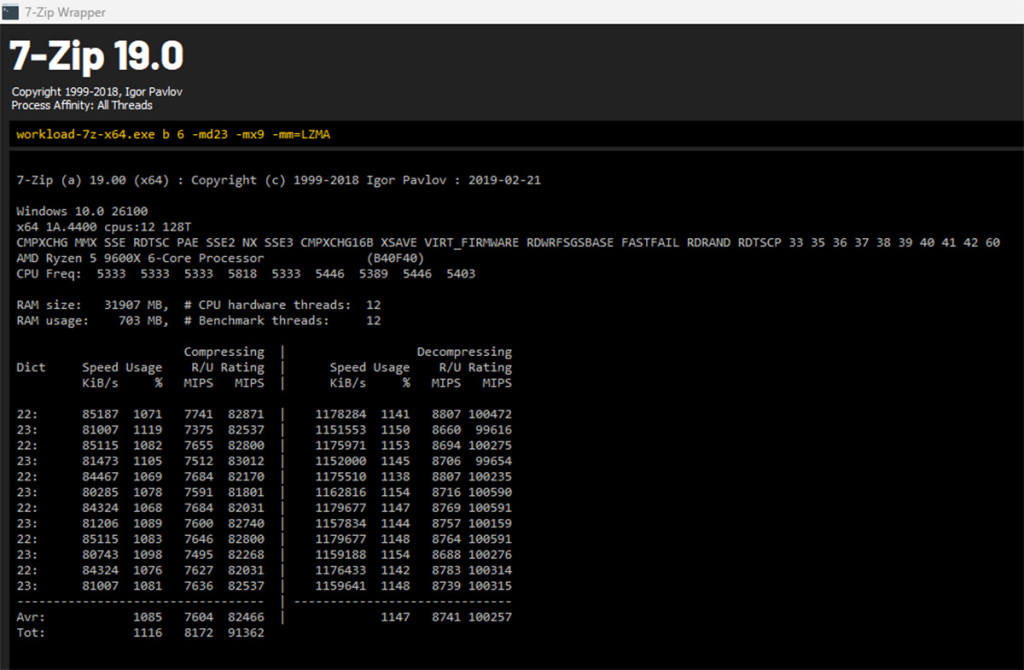
Task: Click decompressing rating "99616"
Action: coord(494,430)
